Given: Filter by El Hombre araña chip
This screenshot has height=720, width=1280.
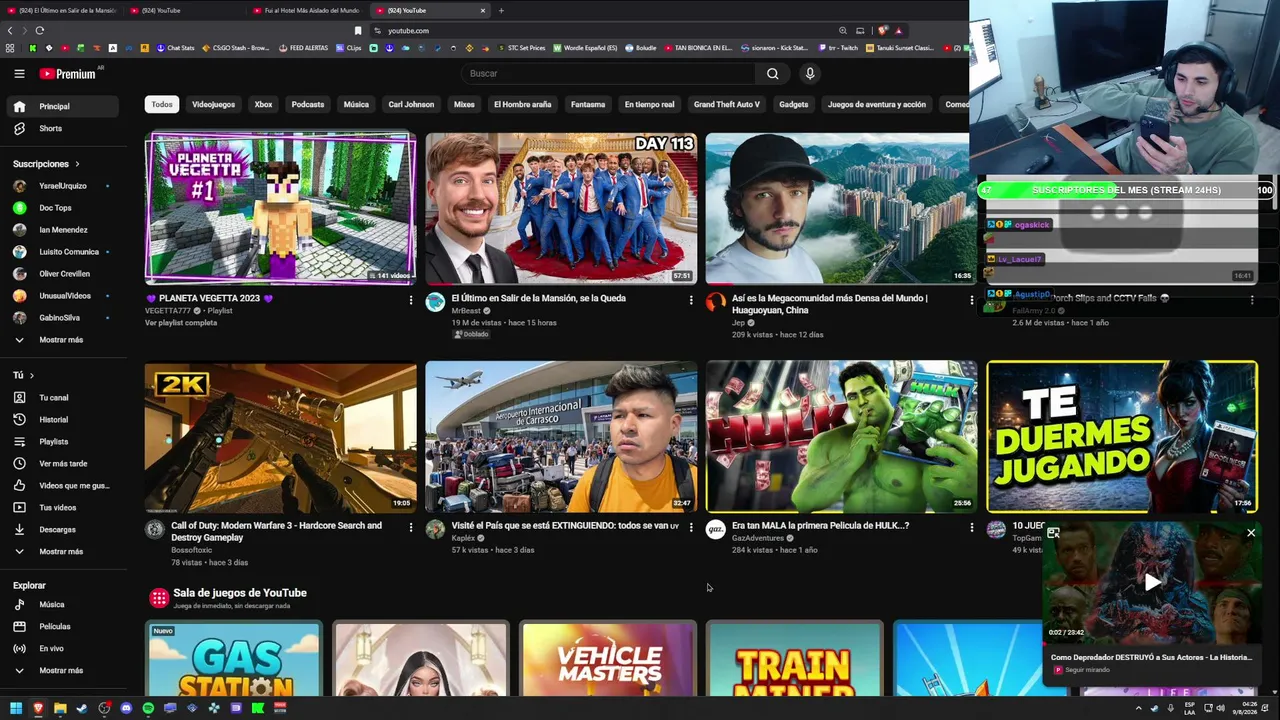Looking at the screenshot, I should tap(522, 104).
